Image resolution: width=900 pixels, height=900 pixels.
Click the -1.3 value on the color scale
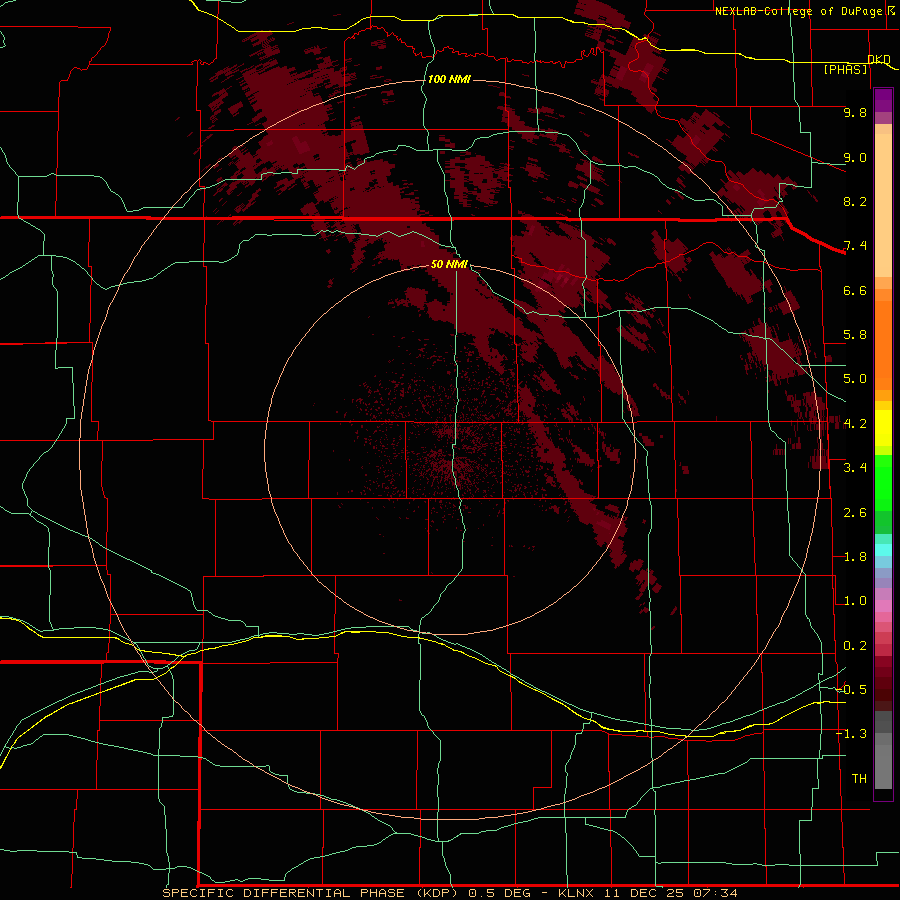point(852,734)
